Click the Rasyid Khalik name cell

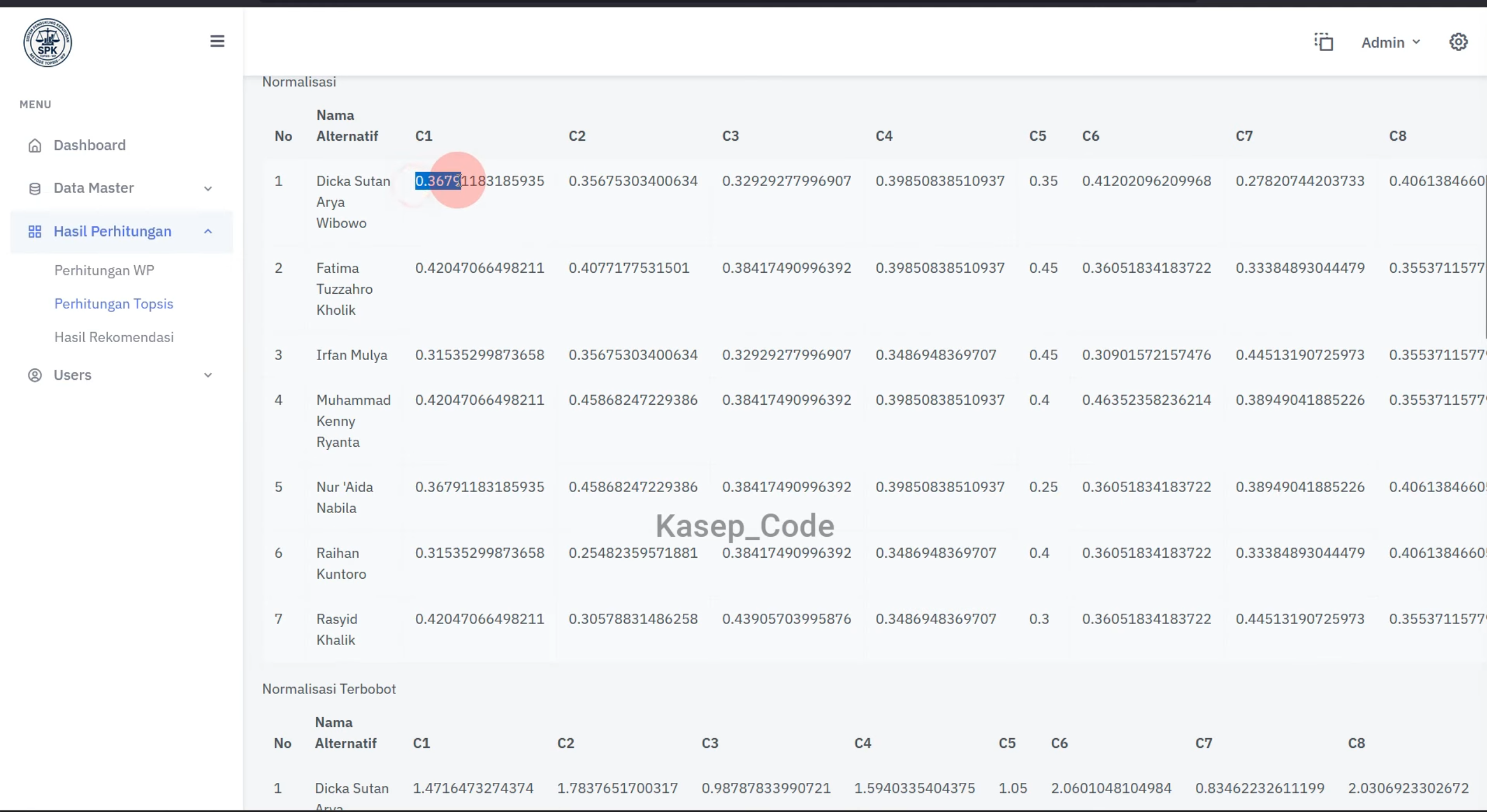tap(336, 629)
